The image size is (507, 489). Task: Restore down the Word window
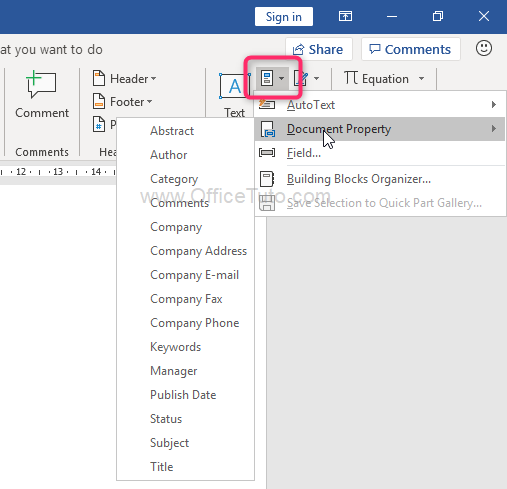438,16
